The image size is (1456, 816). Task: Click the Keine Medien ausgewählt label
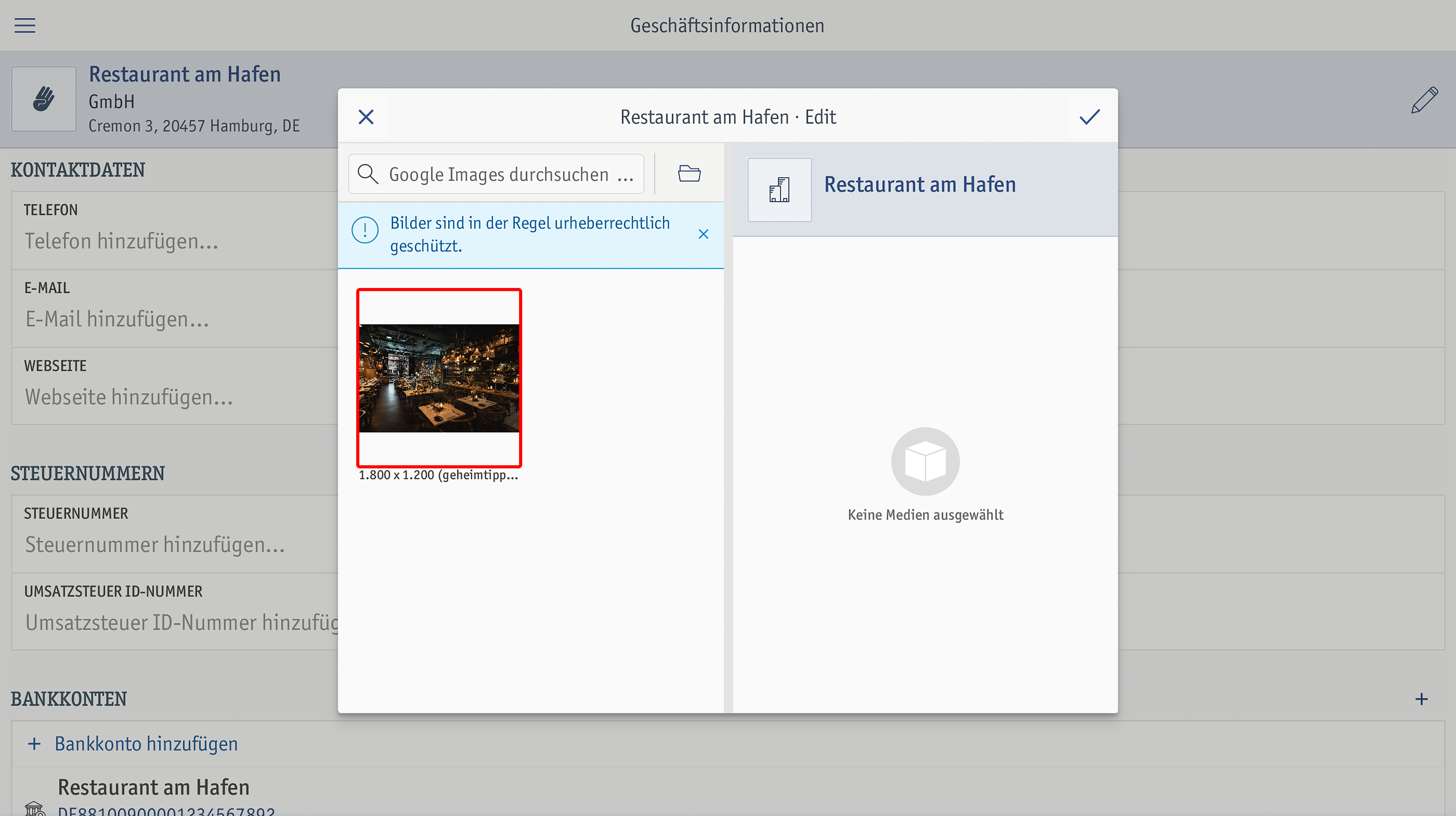click(x=925, y=515)
